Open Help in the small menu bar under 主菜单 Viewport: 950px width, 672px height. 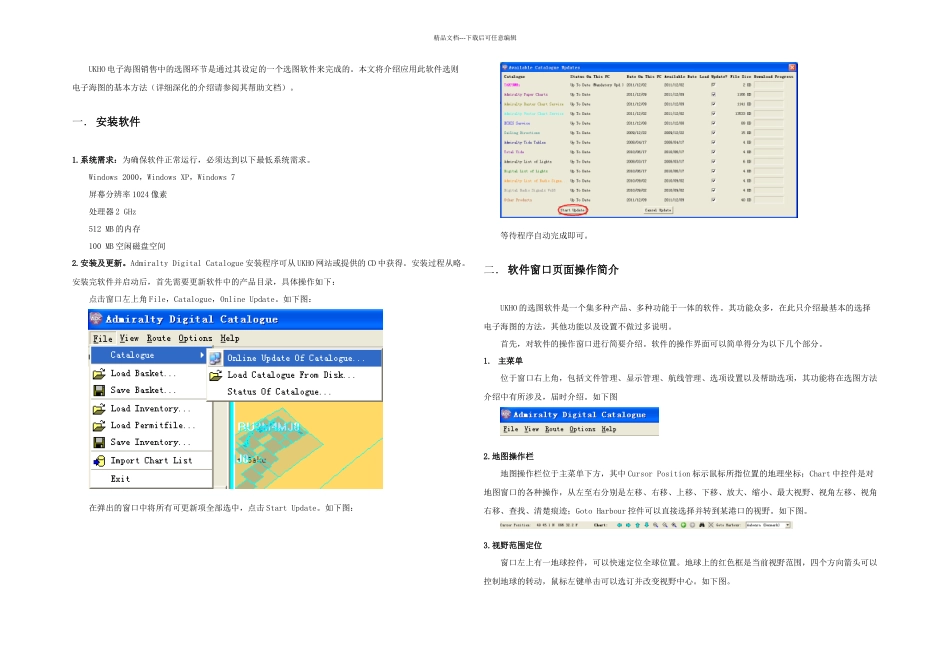pyautogui.click(x=609, y=429)
